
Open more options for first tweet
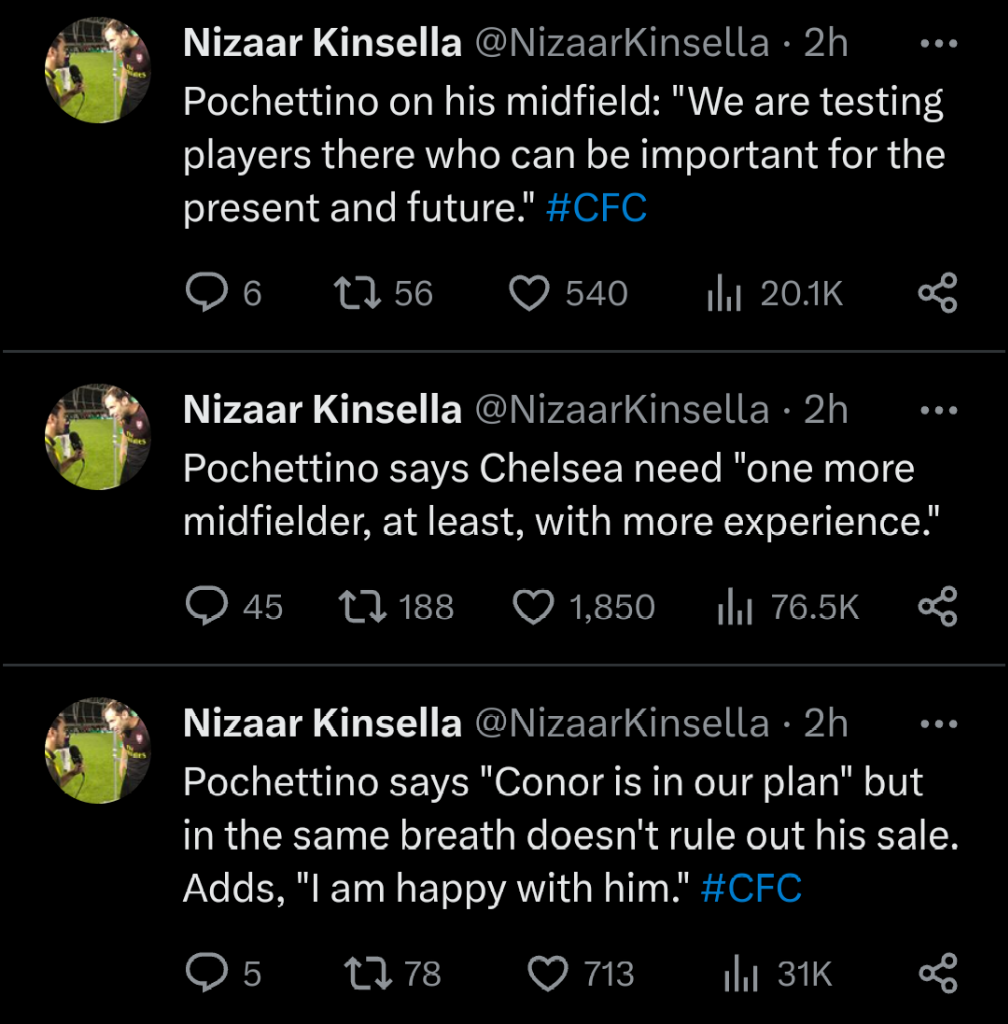pyautogui.click(x=937, y=45)
